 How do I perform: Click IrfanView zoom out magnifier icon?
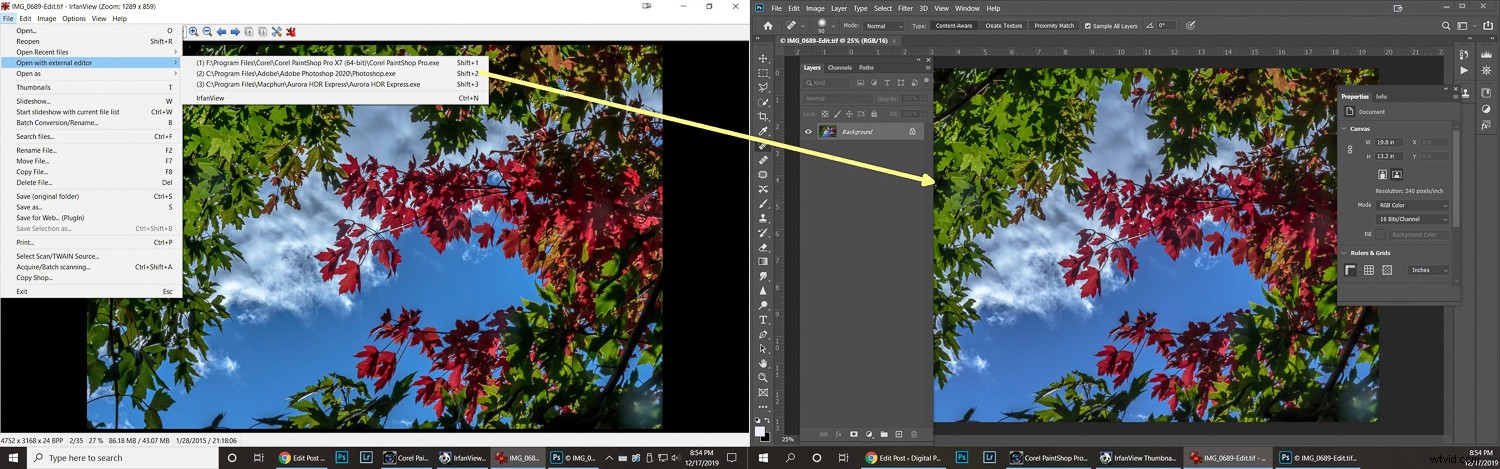[207, 32]
